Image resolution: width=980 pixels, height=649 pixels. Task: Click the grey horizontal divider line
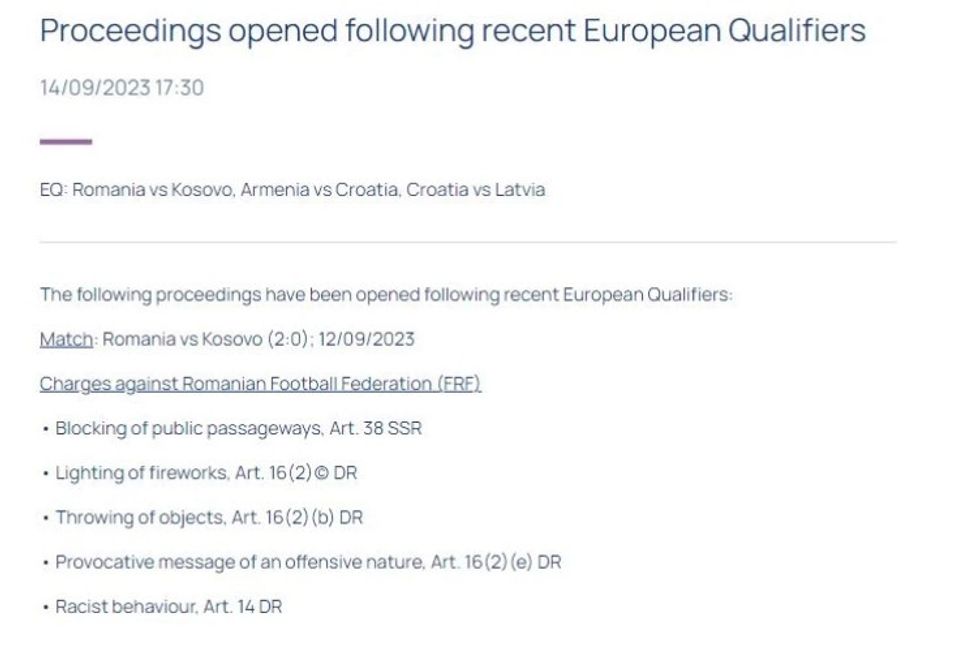coord(467,242)
